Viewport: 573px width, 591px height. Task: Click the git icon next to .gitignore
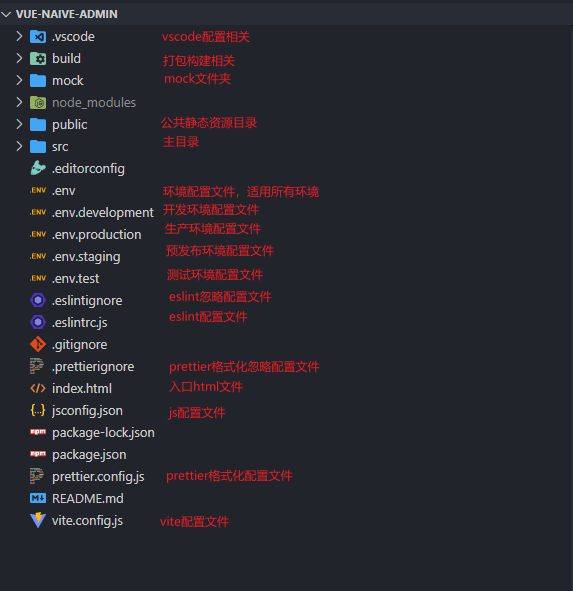[38, 344]
